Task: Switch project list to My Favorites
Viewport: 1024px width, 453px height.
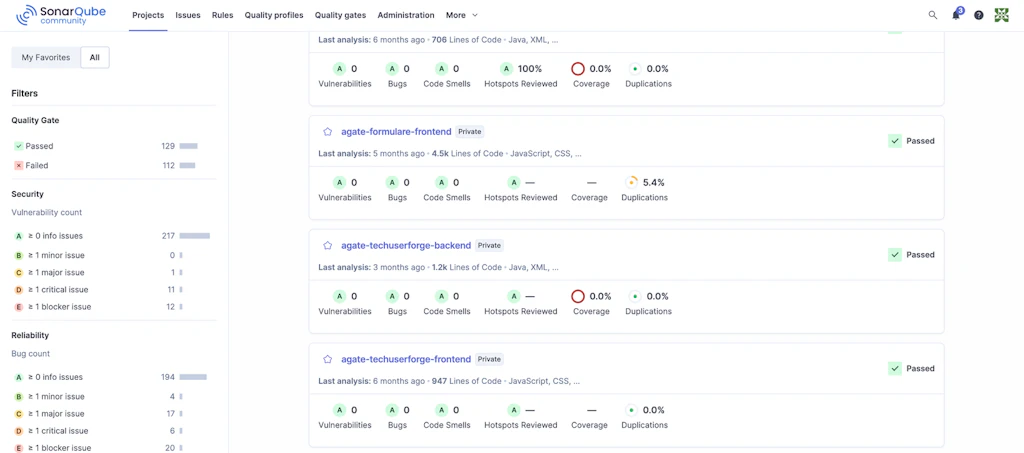Action: click(x=46, y=57)
